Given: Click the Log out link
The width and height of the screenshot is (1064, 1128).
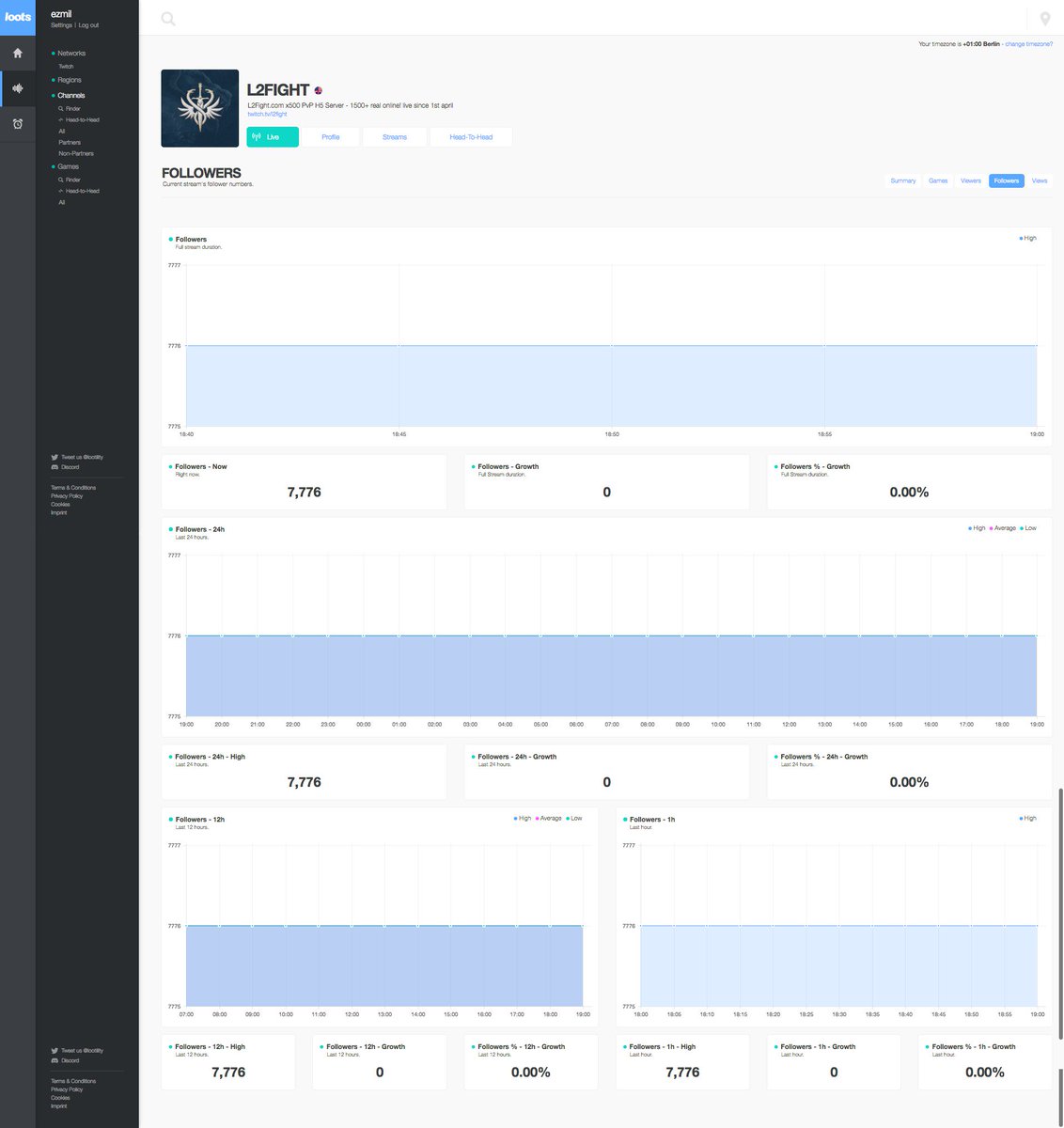Looking at the screenshot, I should [88, 25].
